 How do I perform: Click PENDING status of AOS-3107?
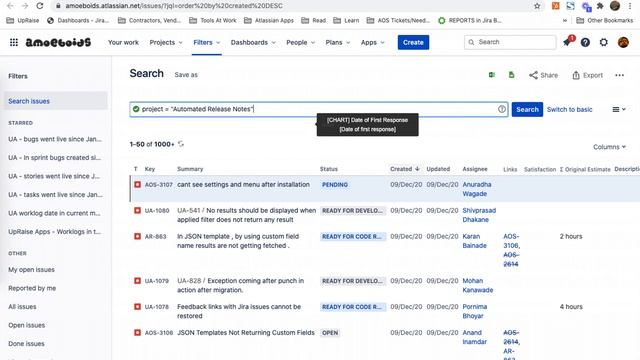pos(335,185)
